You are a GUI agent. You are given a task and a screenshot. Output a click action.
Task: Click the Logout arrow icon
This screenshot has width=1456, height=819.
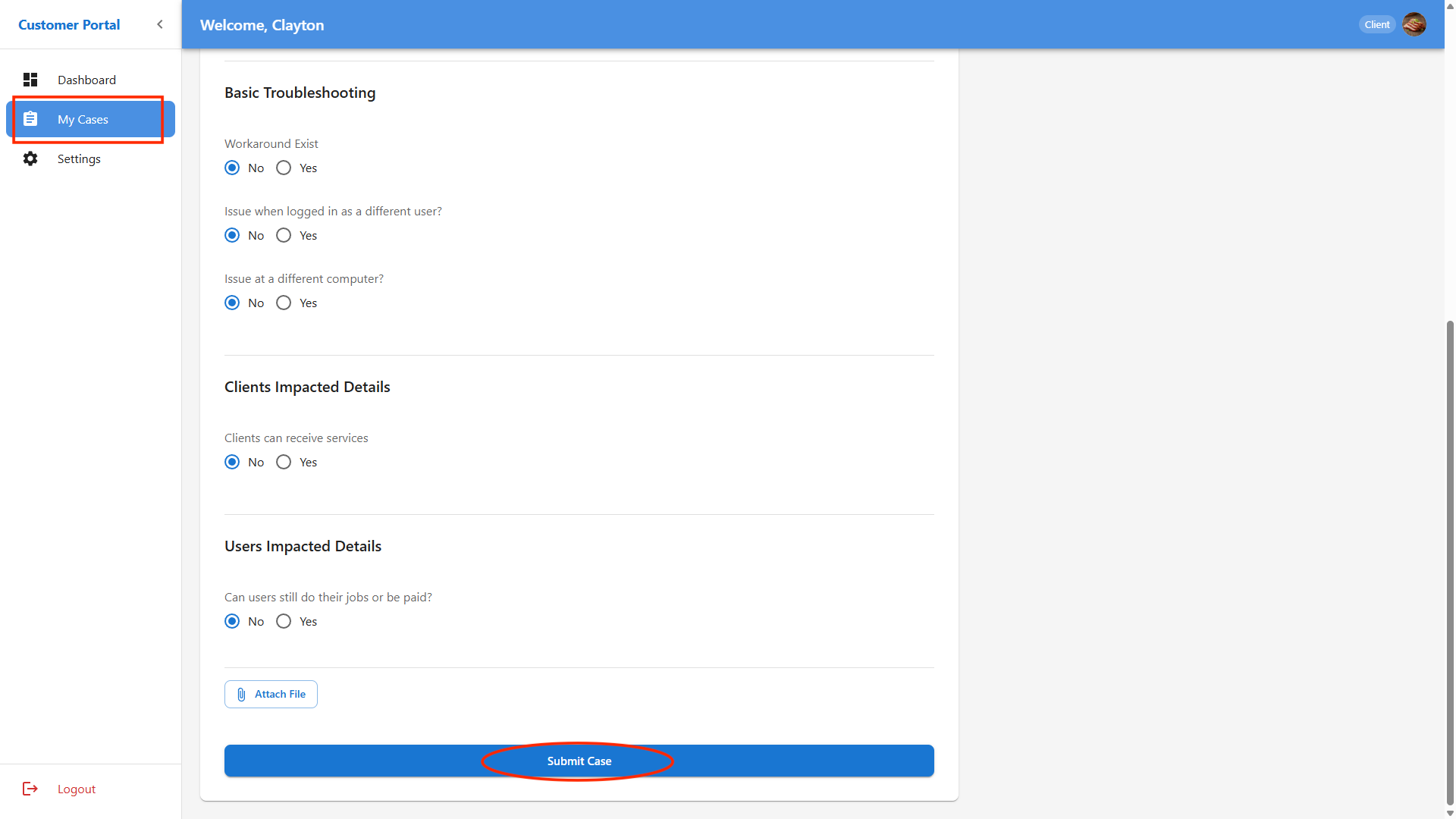pos(30,789)
